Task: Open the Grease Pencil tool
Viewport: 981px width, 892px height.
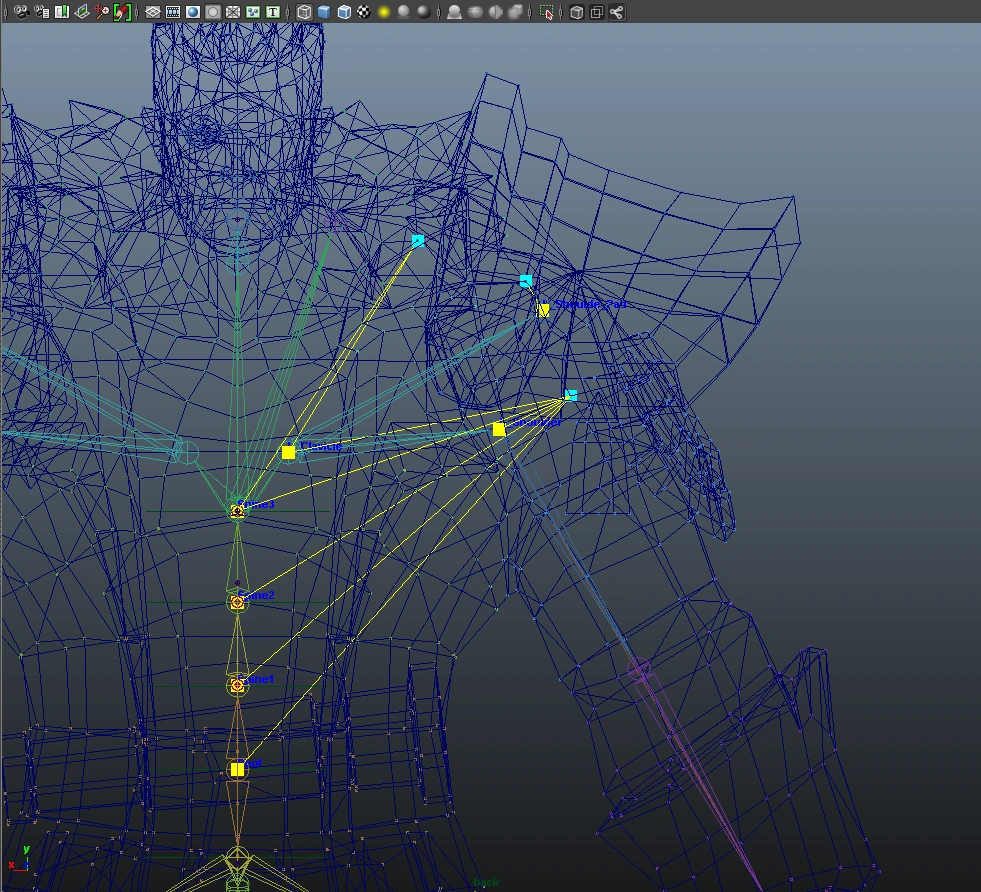Action: click(122, 12)
